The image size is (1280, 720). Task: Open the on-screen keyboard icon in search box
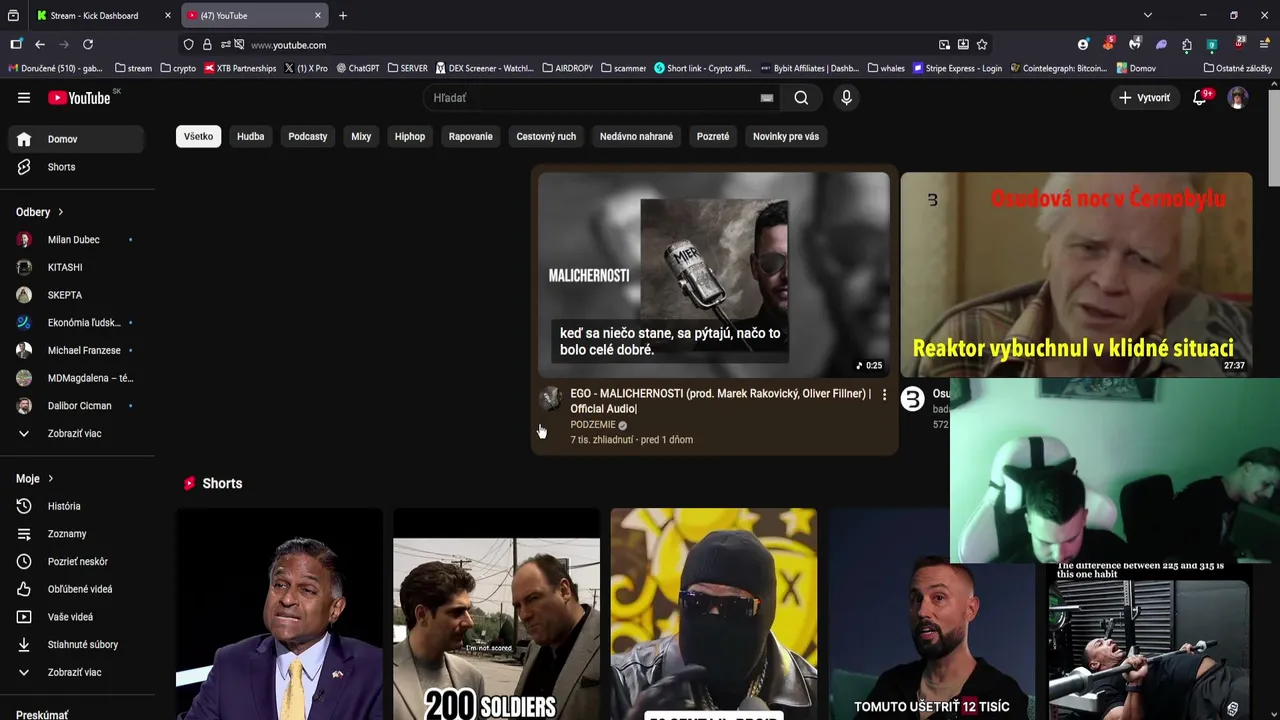tap(767, 98)
